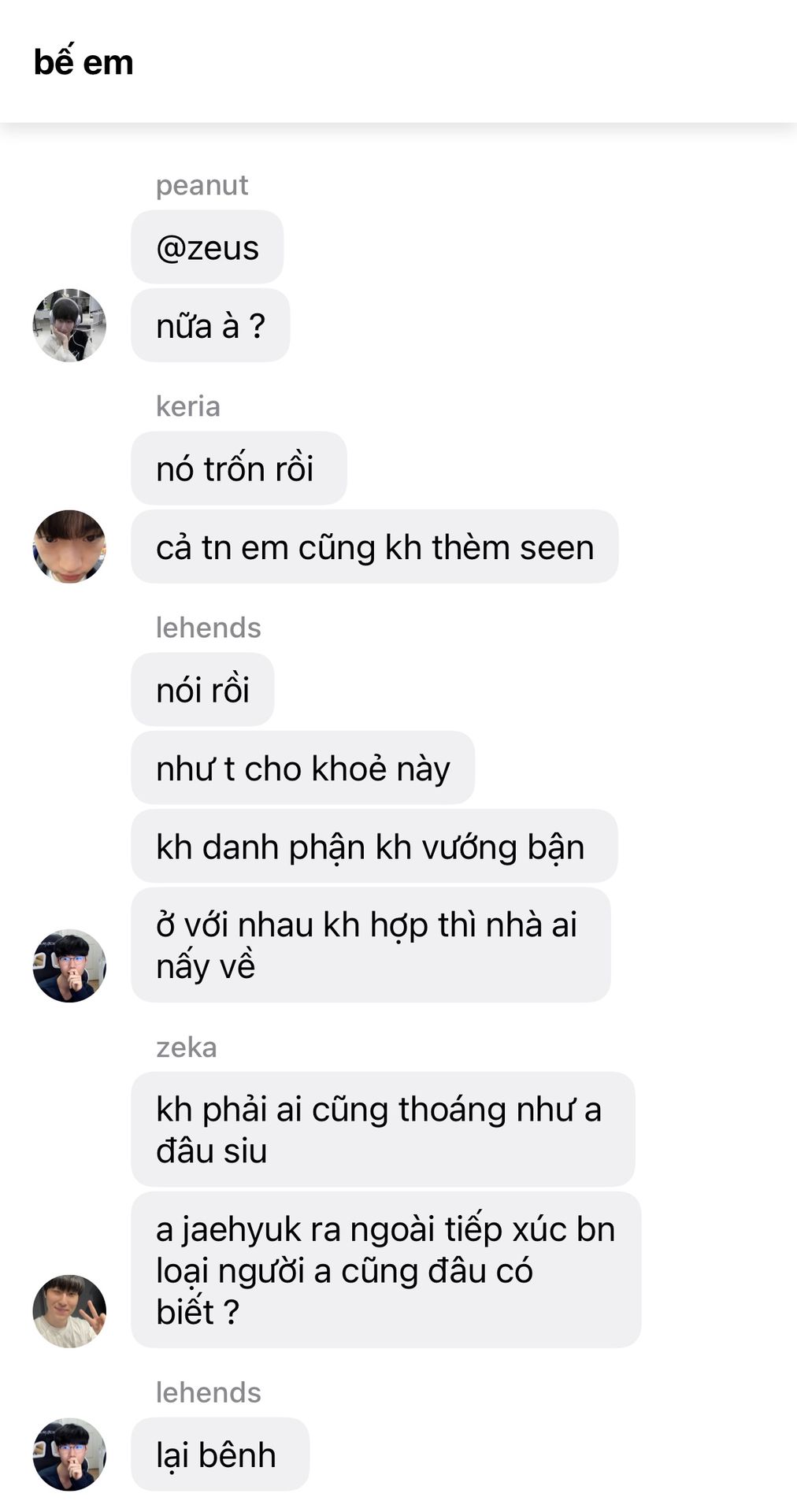Image resolution: width=797 pixels, height=1512 pixels.
Task: Tap the sender name 'keria'
Action: tap(188, 406)
